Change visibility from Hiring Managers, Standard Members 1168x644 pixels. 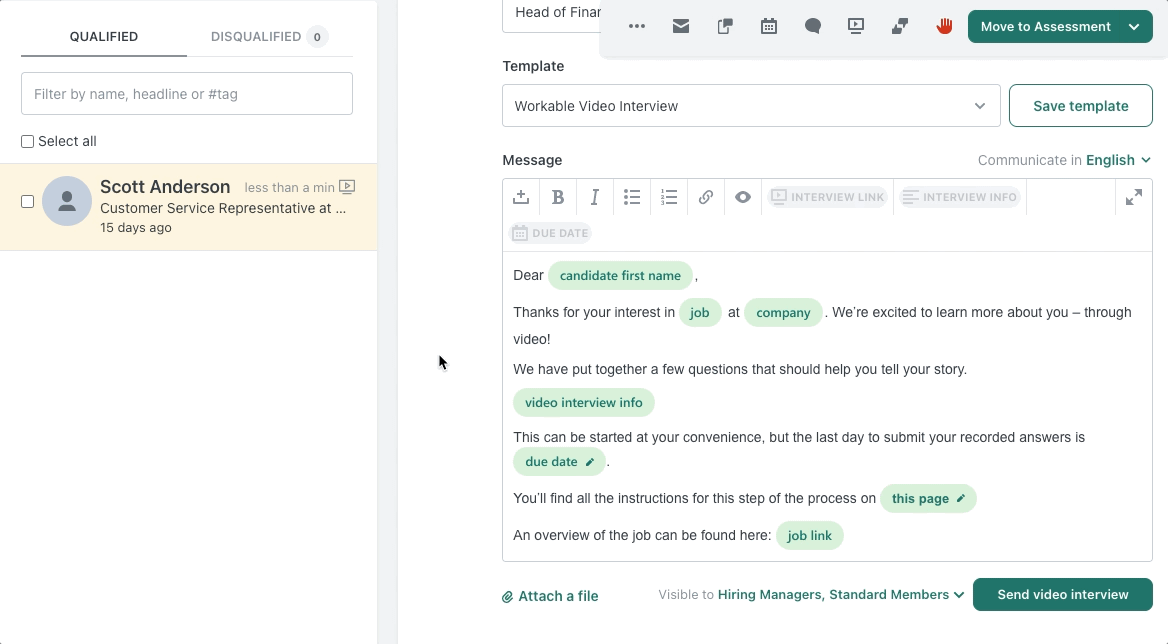[841, 595]
